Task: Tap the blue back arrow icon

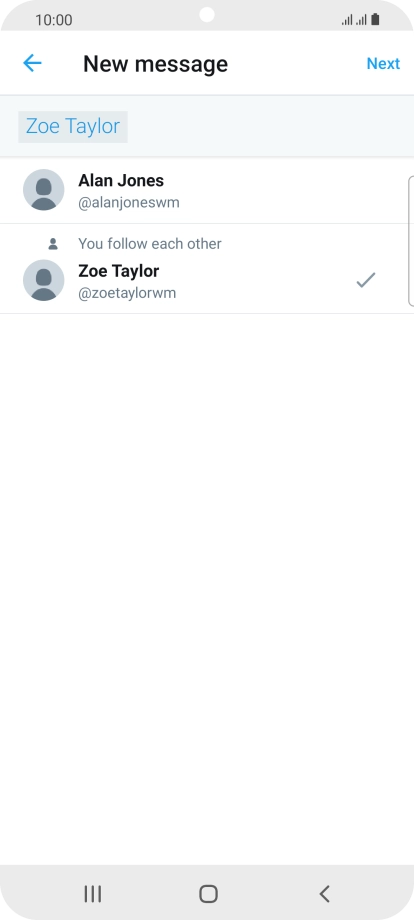Action: point(32,63)
